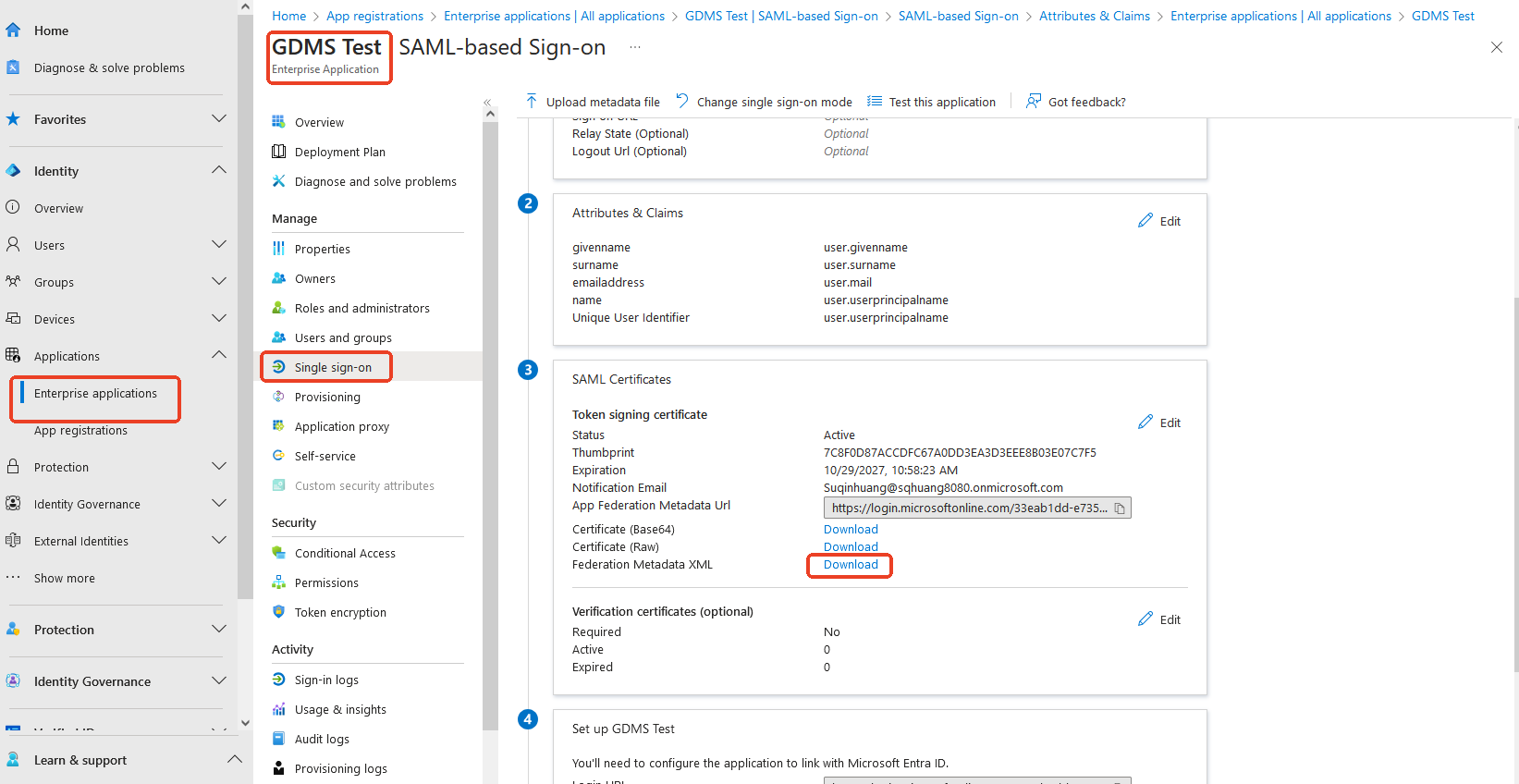Viewport: 1519px width, 784px height.
Task: Click the External Identities icon
Action: point(13,541)
